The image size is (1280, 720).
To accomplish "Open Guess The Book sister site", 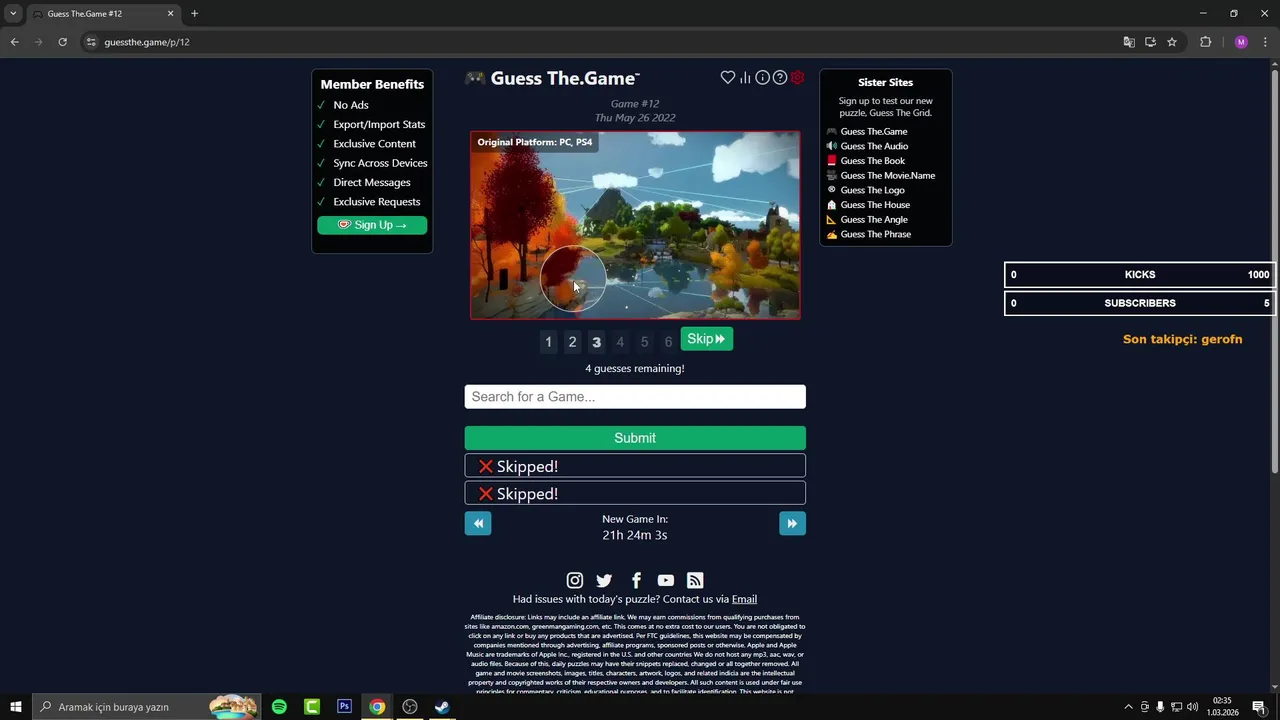I will click(872, 161).
